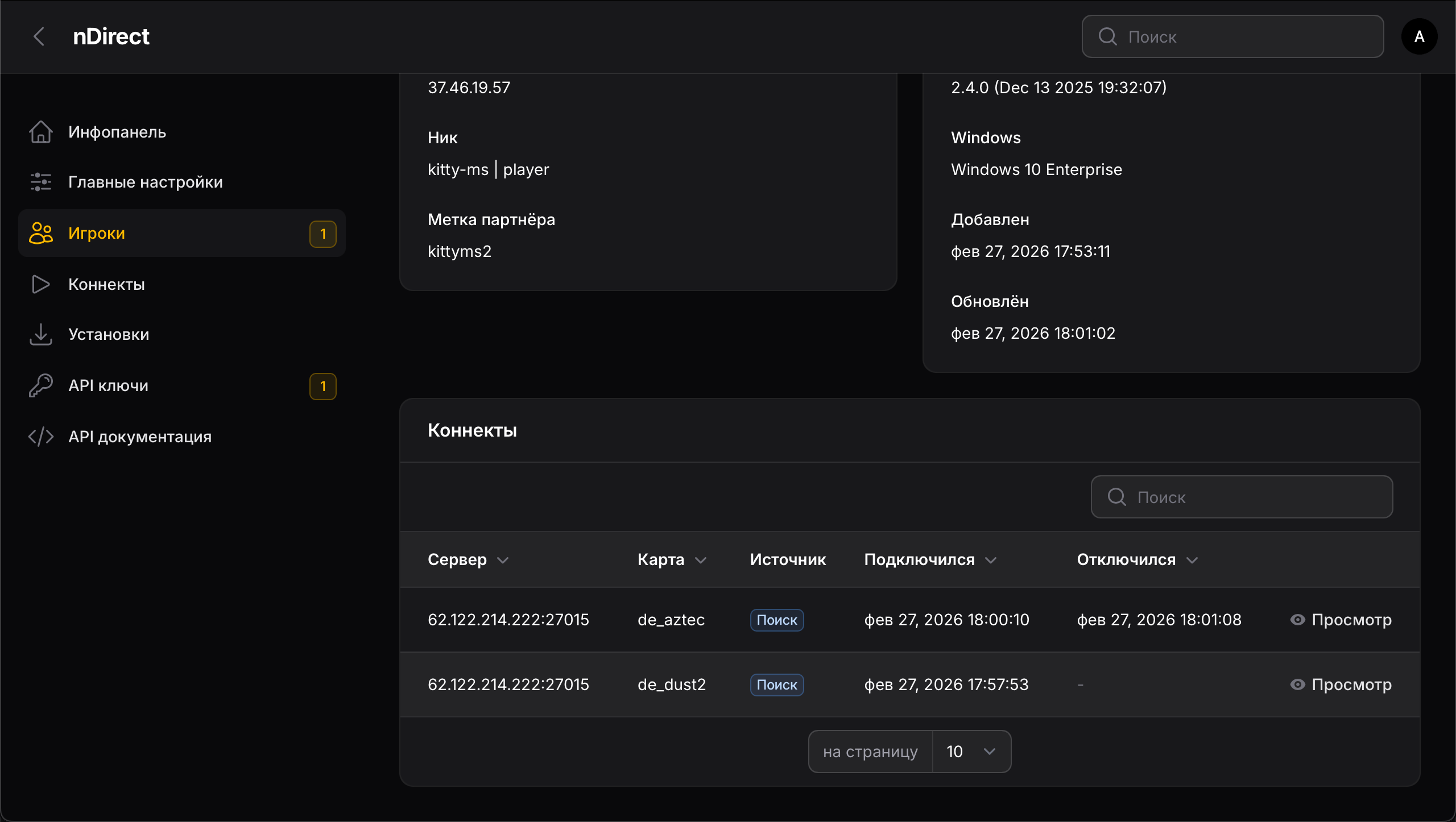Open Главные настройки section
The image size is (1456, 822).
145,181
